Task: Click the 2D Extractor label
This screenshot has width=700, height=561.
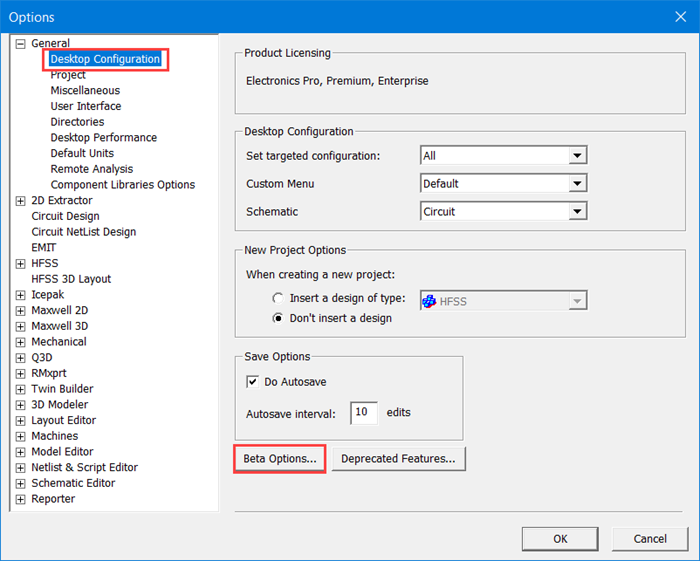Action: (x=62, y=201)
